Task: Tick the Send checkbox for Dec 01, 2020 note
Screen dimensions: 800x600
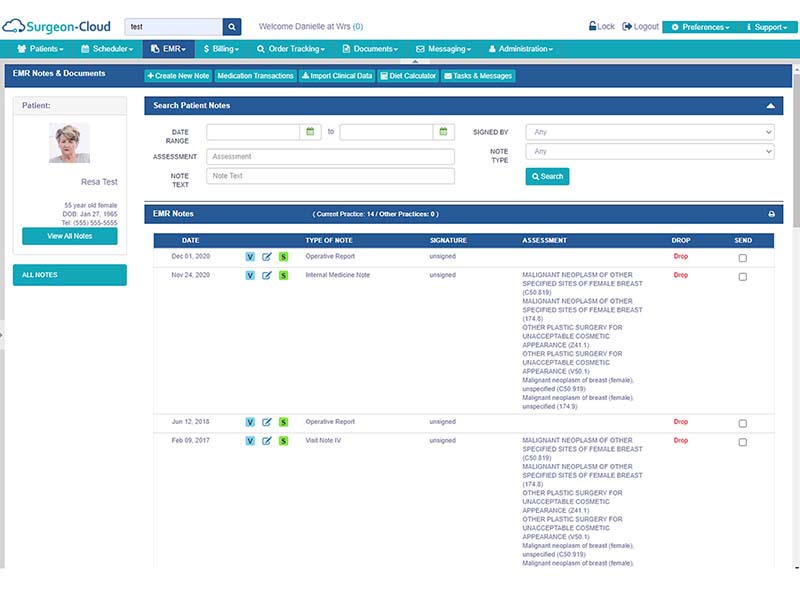Action: pyautogui.click(x=743, y=258)
